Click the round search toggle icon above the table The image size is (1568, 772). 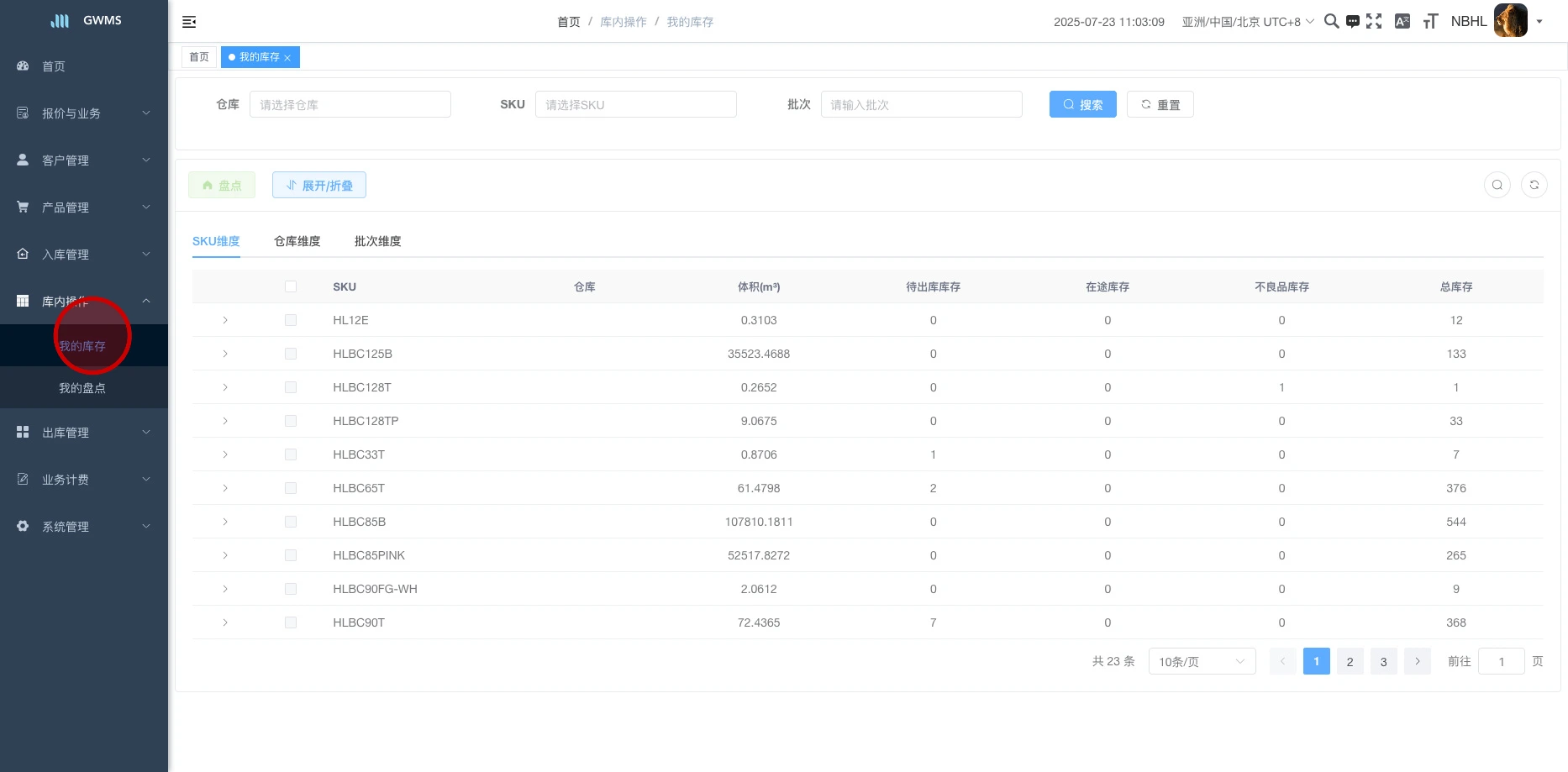coord(1497,185)
